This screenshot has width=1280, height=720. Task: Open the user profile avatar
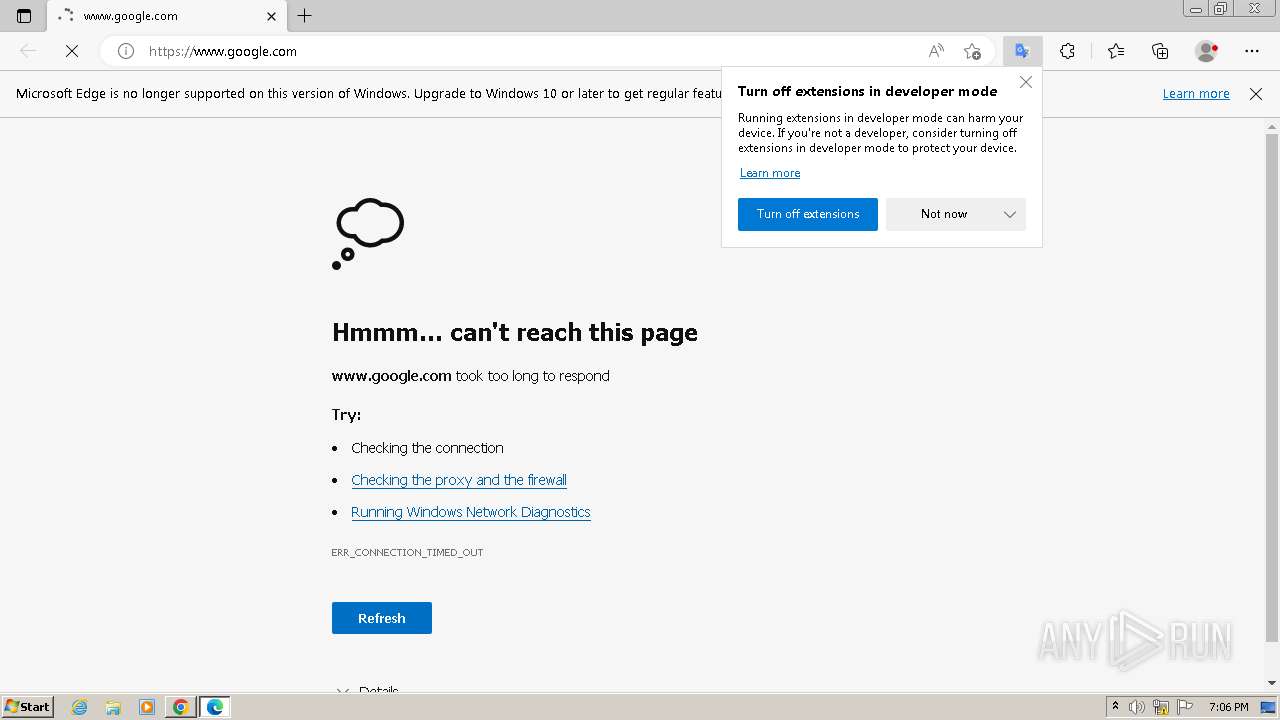click(x=1207, y=51)
